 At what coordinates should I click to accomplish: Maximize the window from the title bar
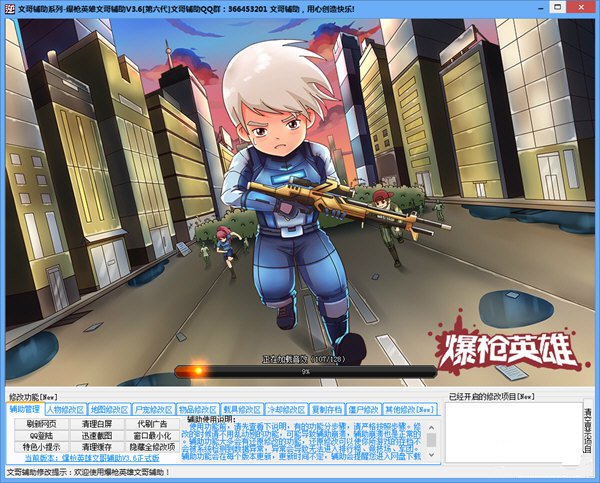[x=558, y=7]
